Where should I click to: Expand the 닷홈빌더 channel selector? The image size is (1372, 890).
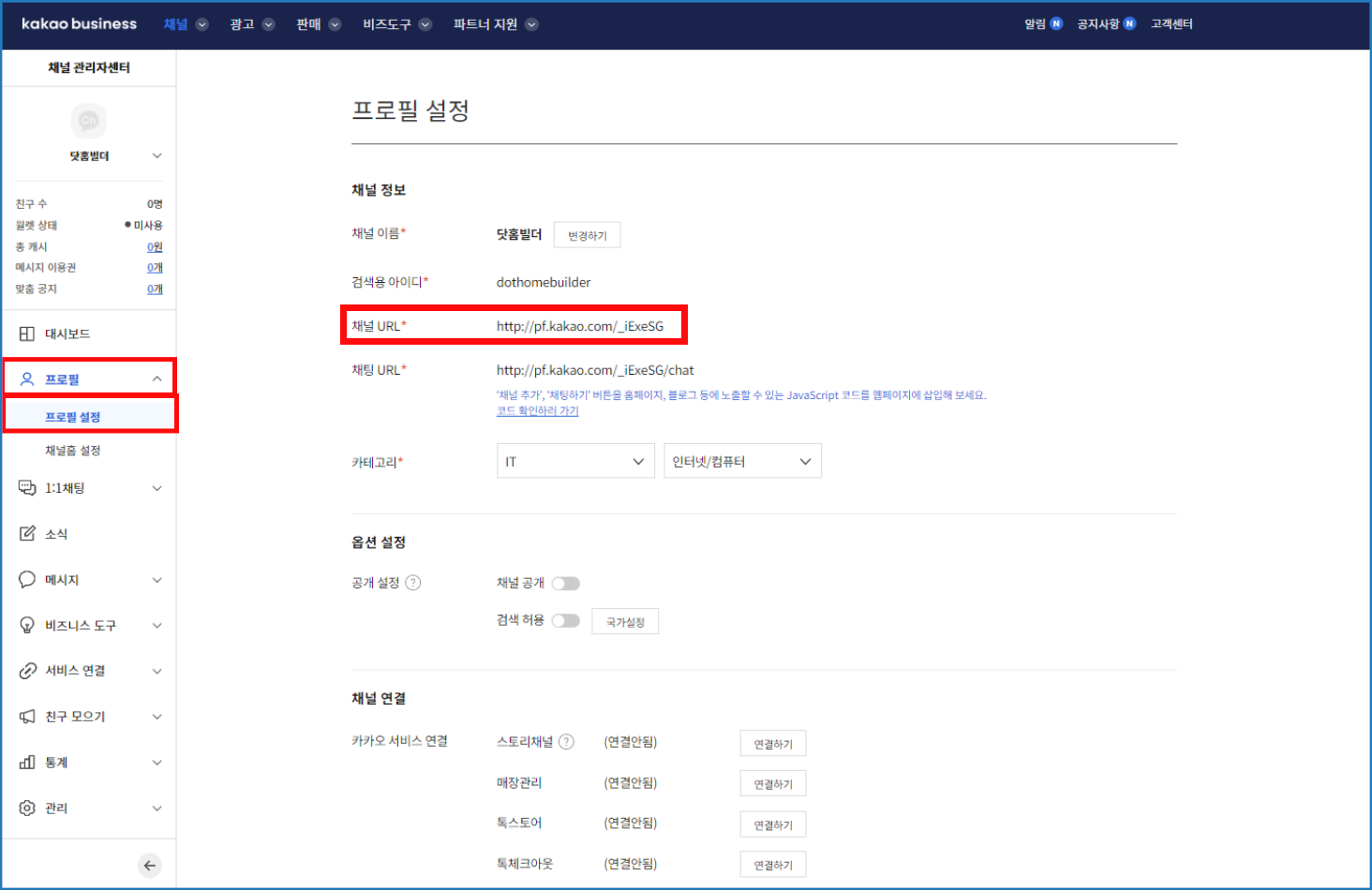click(157, 156)
